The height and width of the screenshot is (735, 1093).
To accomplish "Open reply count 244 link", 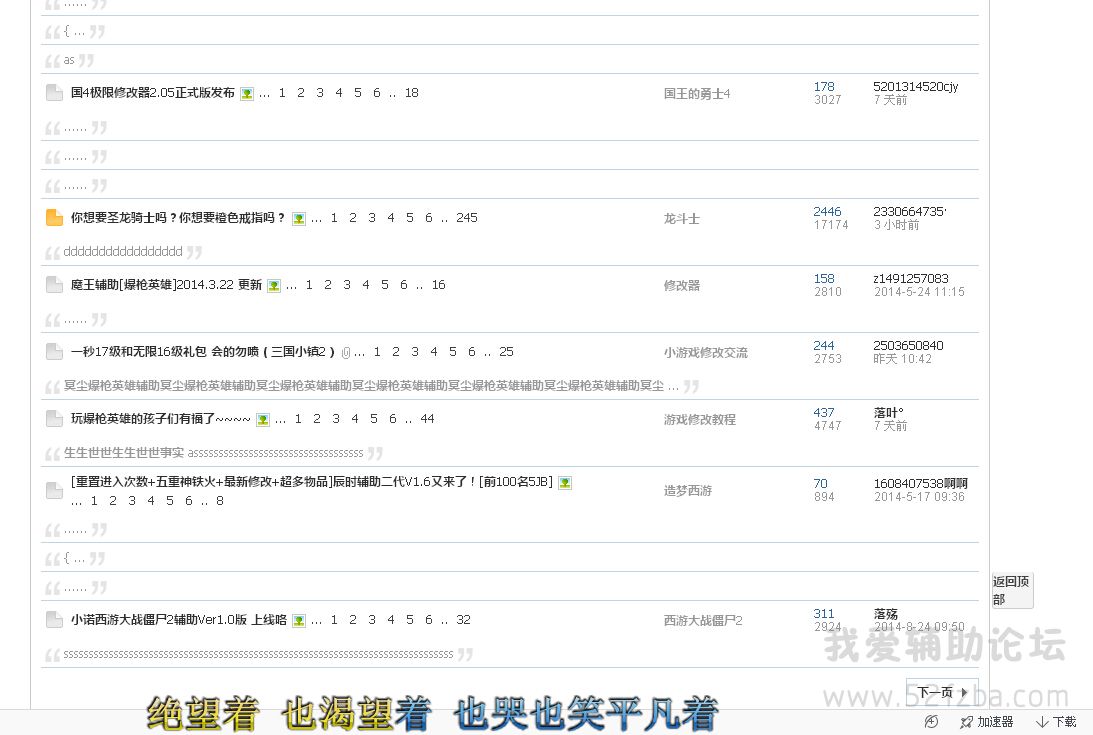I will pyautogui.click(x=824, y=345).
